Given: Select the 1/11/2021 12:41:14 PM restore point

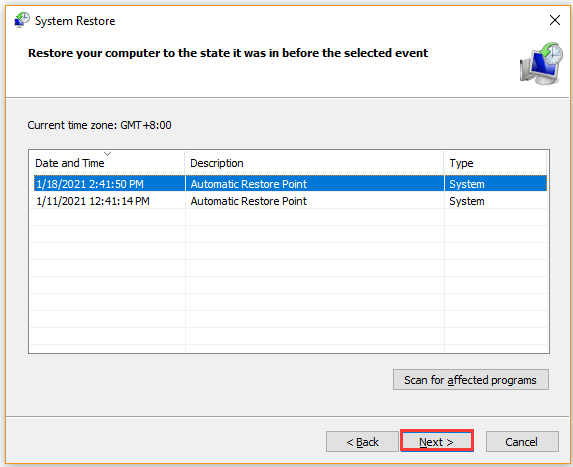Looking at the screenshot, I should (x=288, y=201).
